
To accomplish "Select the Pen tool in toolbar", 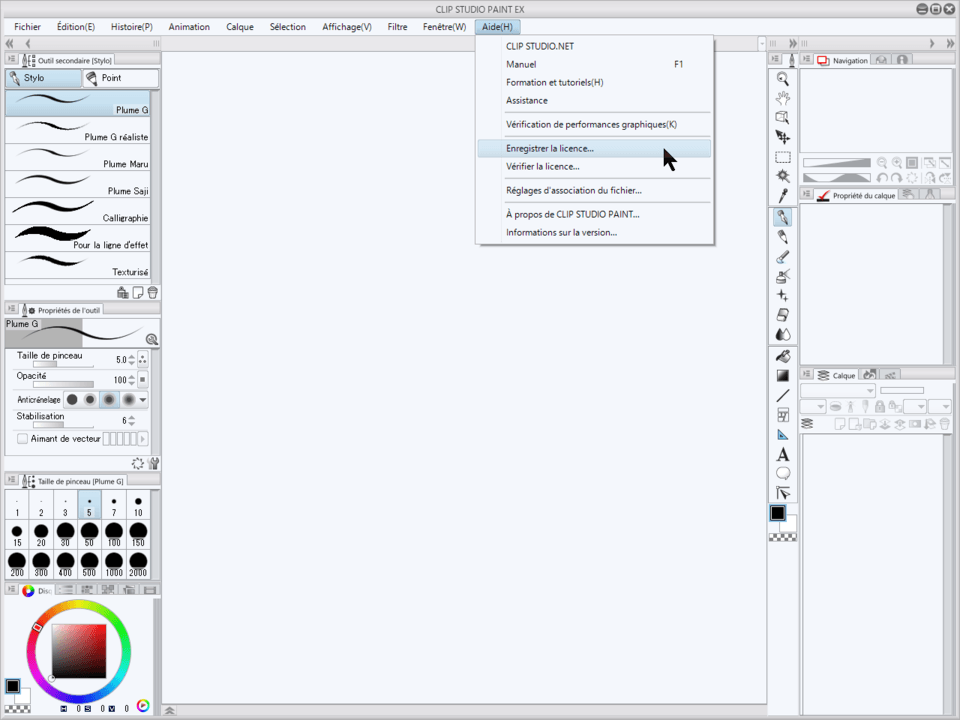I will 782,217.
